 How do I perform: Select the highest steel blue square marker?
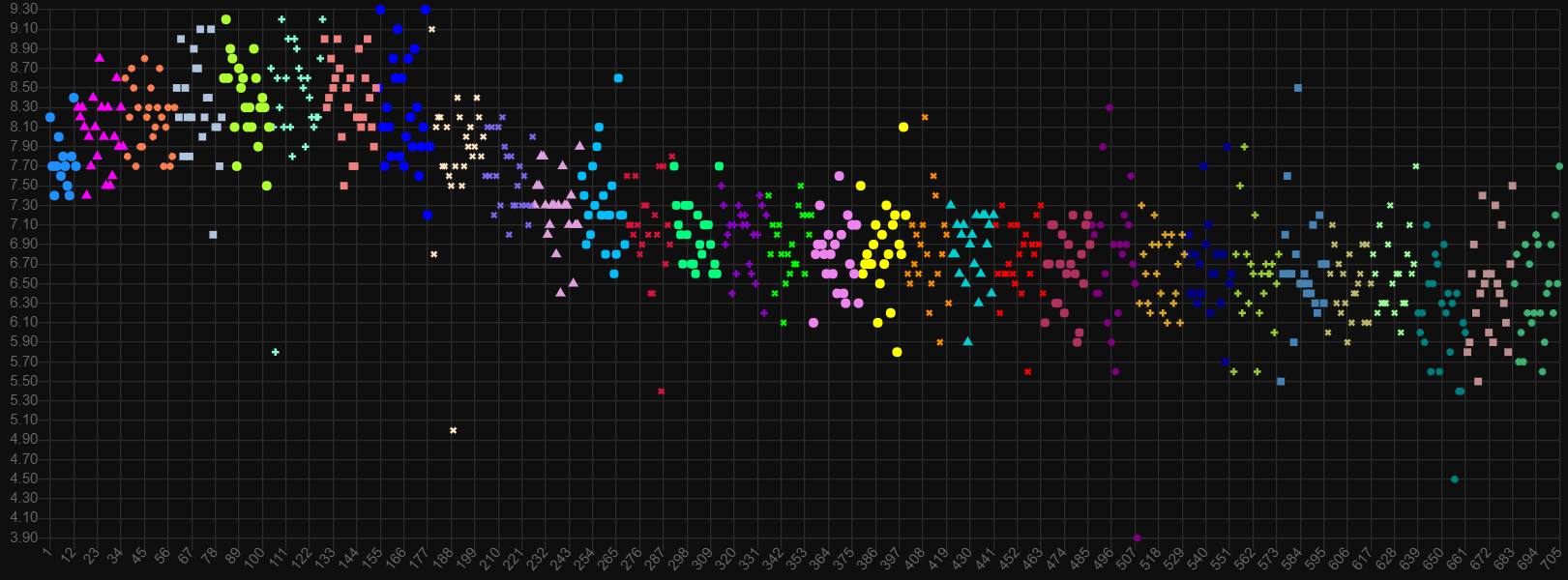coord(1298,88)
